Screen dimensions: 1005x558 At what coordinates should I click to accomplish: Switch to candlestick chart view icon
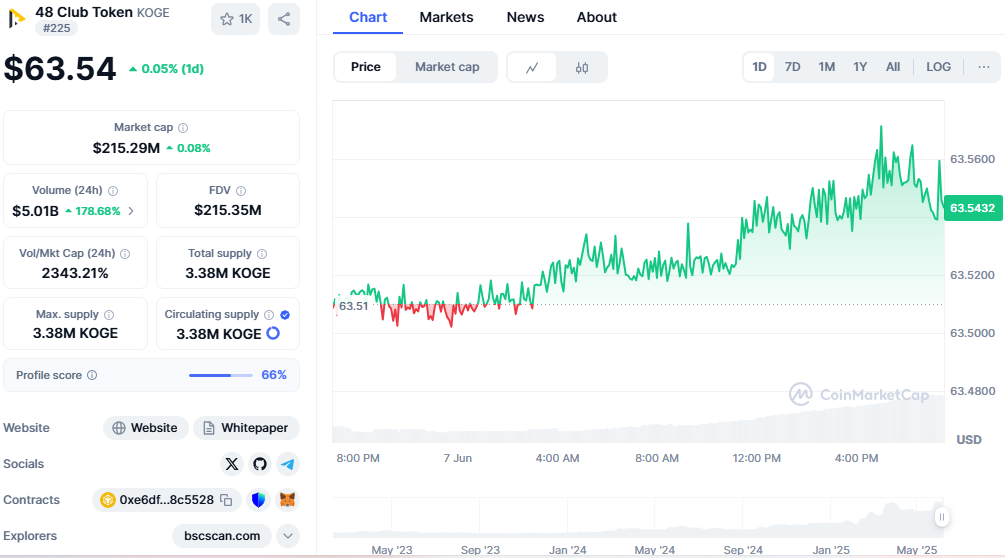coord(581,67)
